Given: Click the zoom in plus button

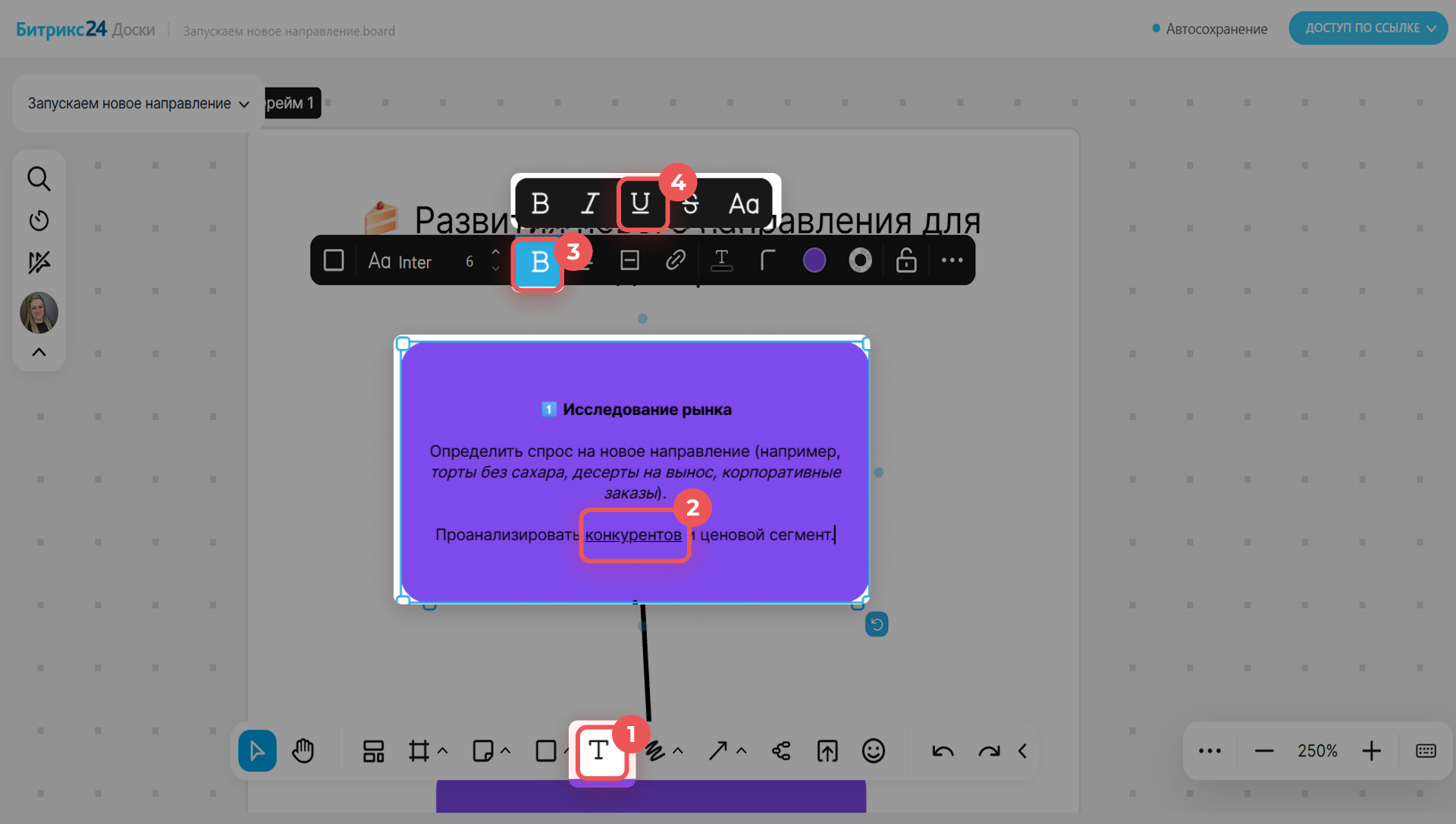Looking at the screenshot, I should click(1371, 751).
